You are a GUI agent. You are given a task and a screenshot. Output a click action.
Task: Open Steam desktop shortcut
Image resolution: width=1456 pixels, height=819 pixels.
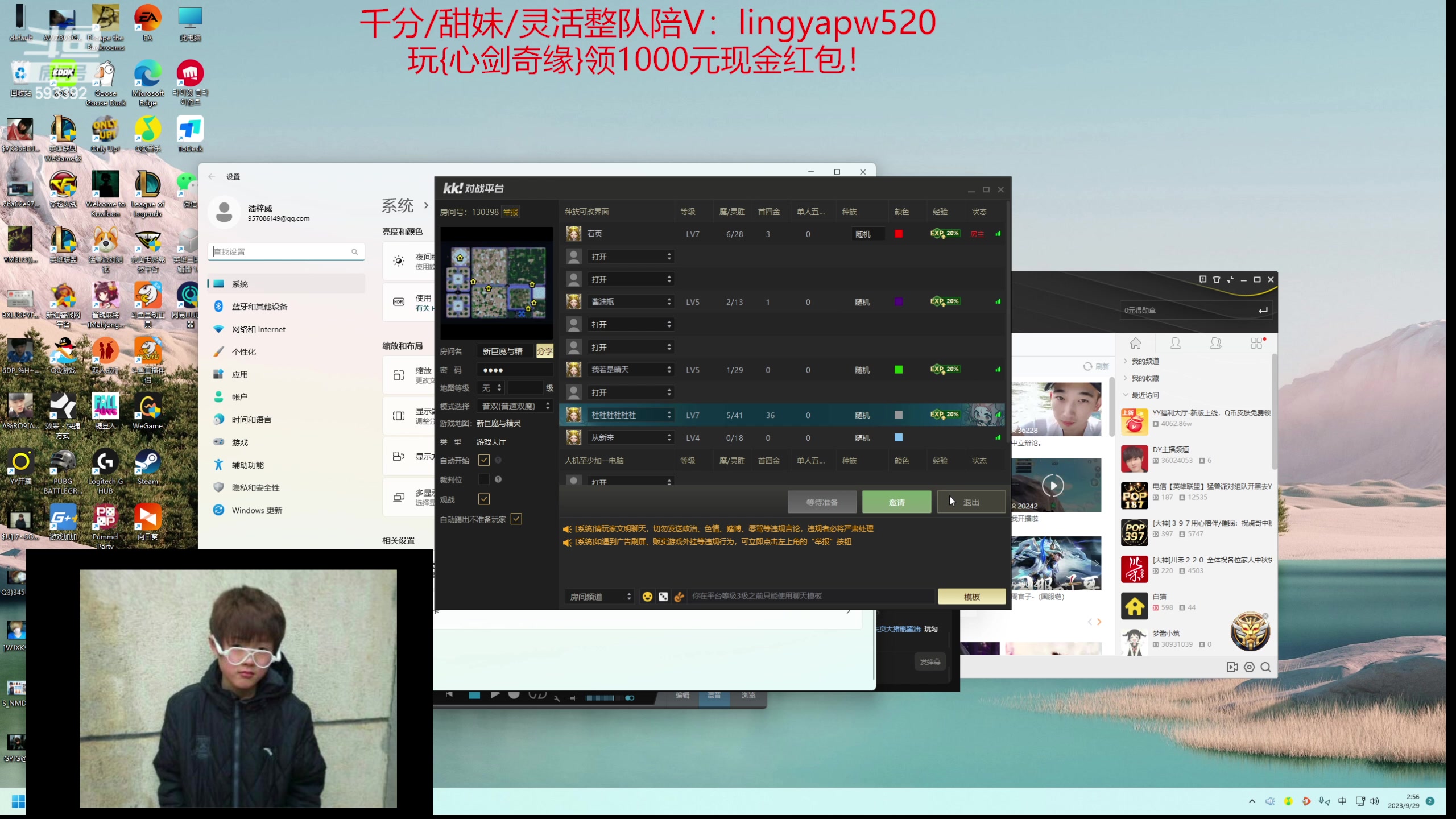(148, 468)
